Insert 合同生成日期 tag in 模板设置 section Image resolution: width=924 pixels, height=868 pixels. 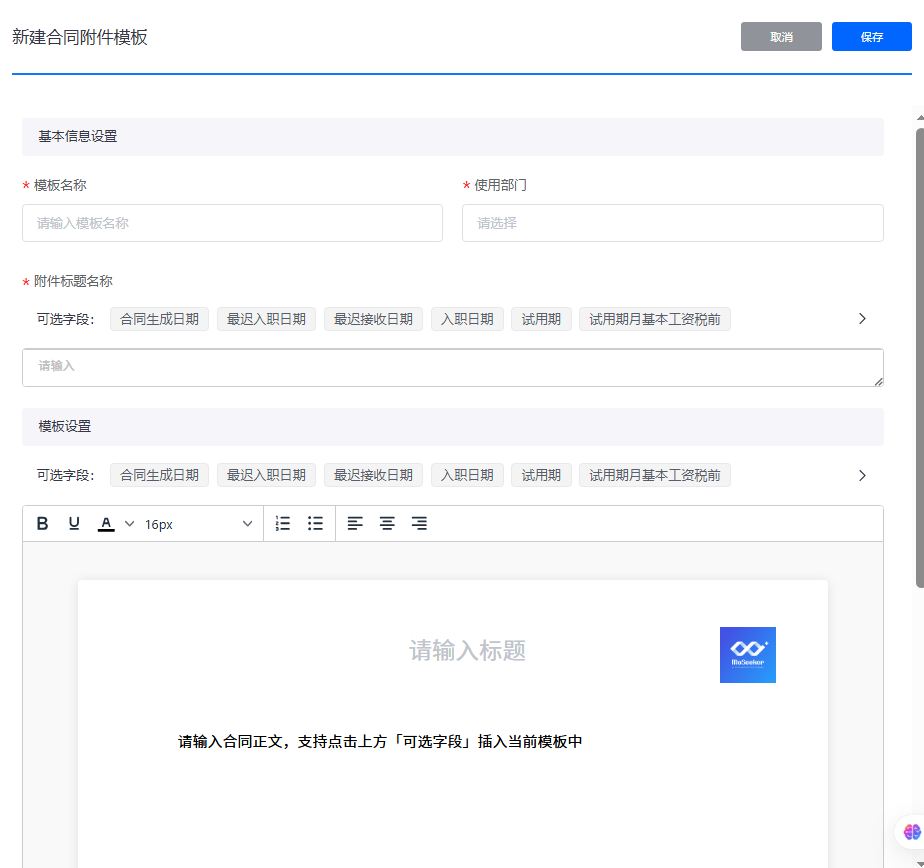click(159, 475)
